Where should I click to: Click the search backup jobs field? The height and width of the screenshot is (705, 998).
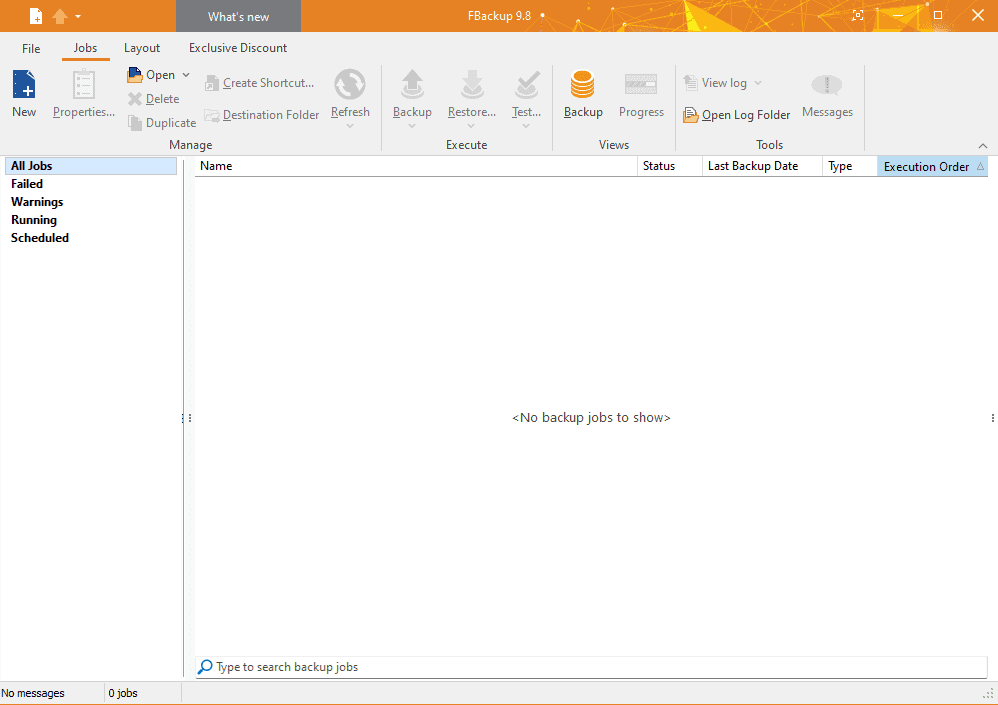592,667
